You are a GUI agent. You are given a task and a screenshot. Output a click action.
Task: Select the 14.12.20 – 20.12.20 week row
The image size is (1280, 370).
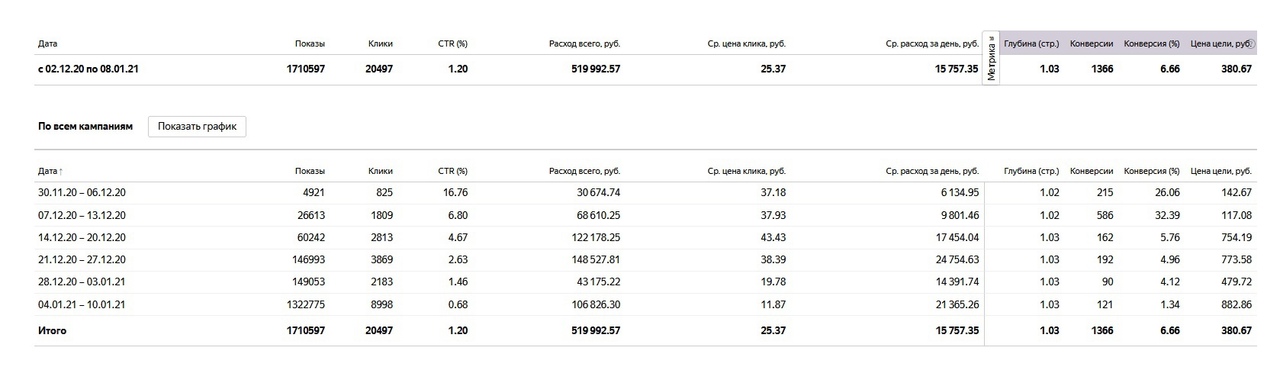point(645,237)
